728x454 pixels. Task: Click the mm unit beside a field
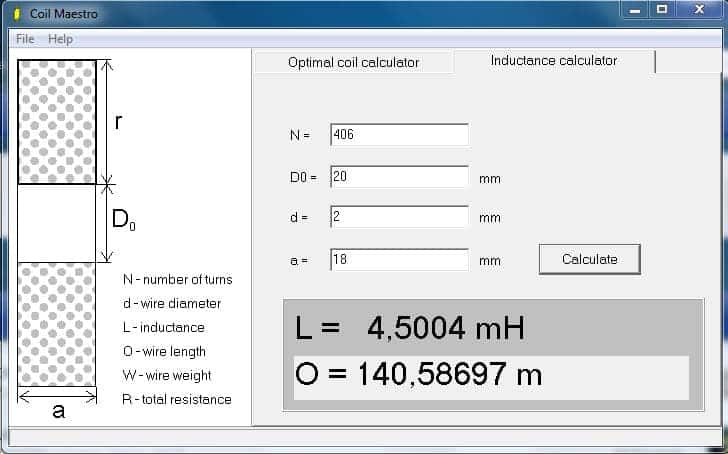point(490,261)
